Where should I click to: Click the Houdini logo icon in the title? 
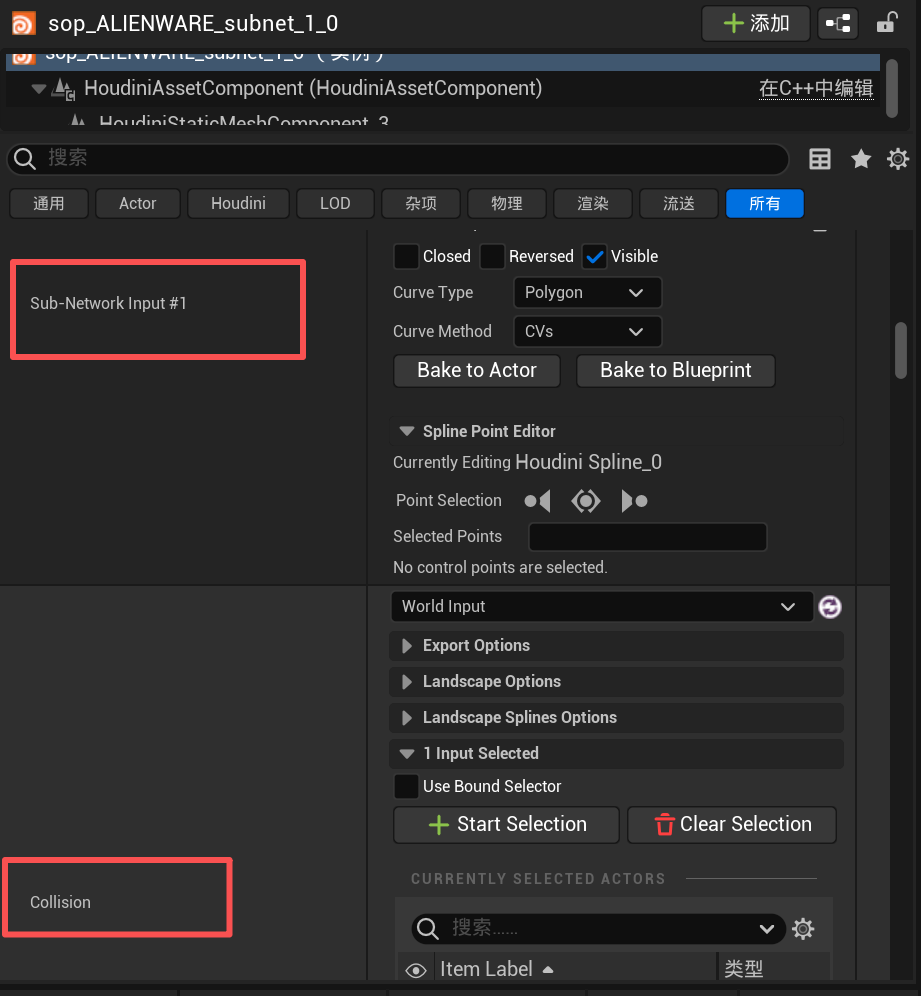point(24,24)
